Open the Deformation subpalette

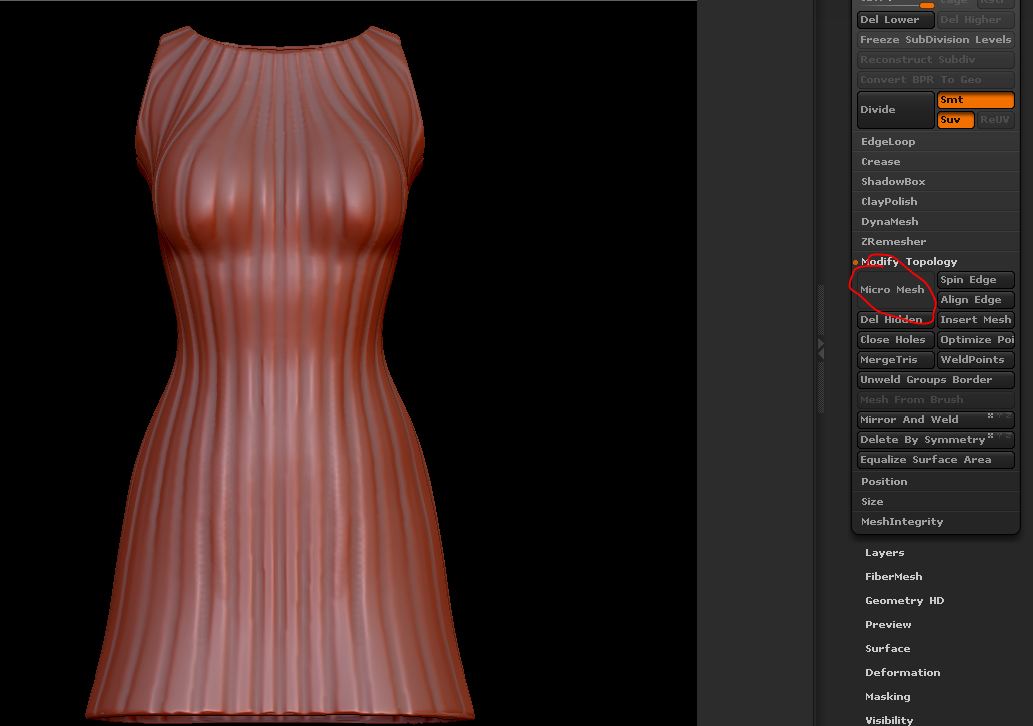click(903, 673)
